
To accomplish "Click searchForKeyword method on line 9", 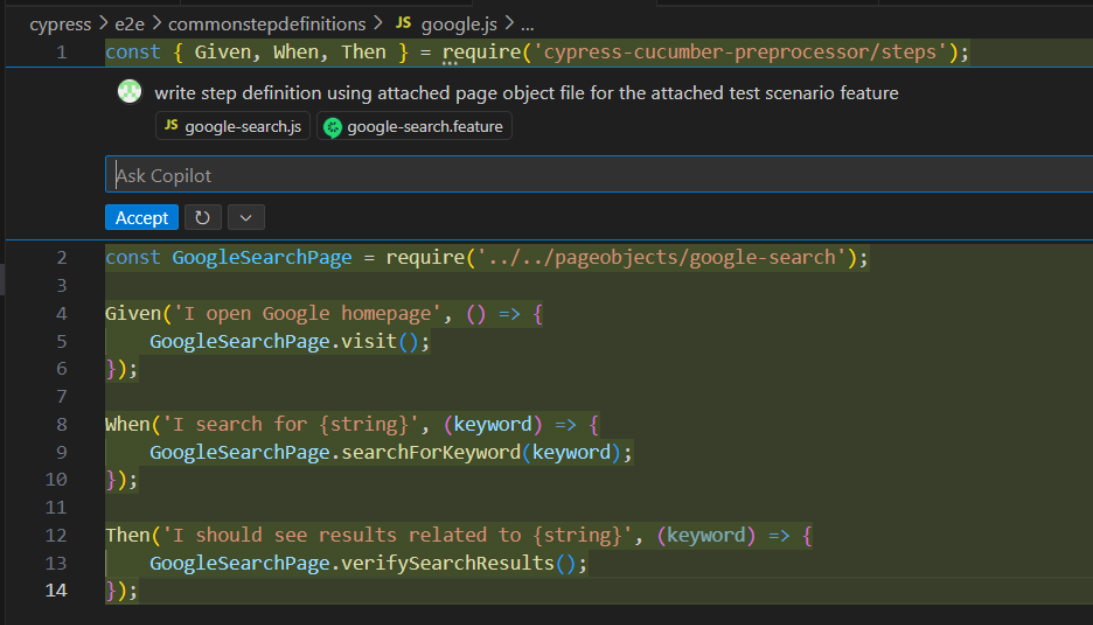I will point(431,452).
